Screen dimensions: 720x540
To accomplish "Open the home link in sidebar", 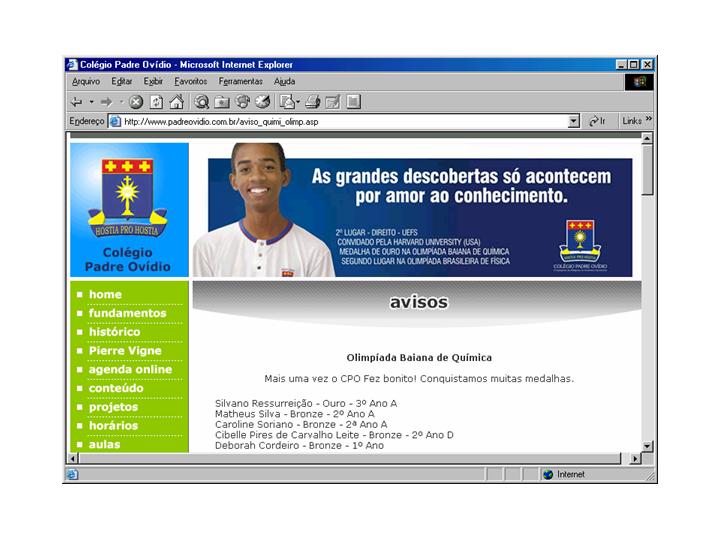I will point(105,294).
